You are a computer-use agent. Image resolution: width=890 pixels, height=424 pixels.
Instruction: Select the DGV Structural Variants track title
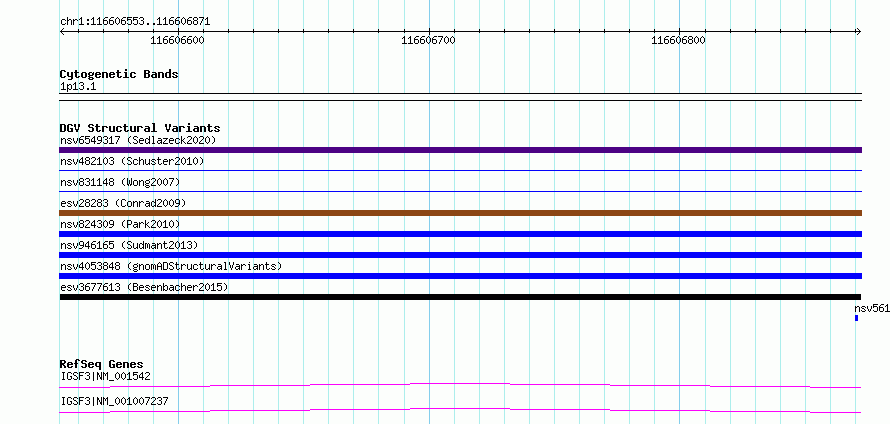coord(140,128)
